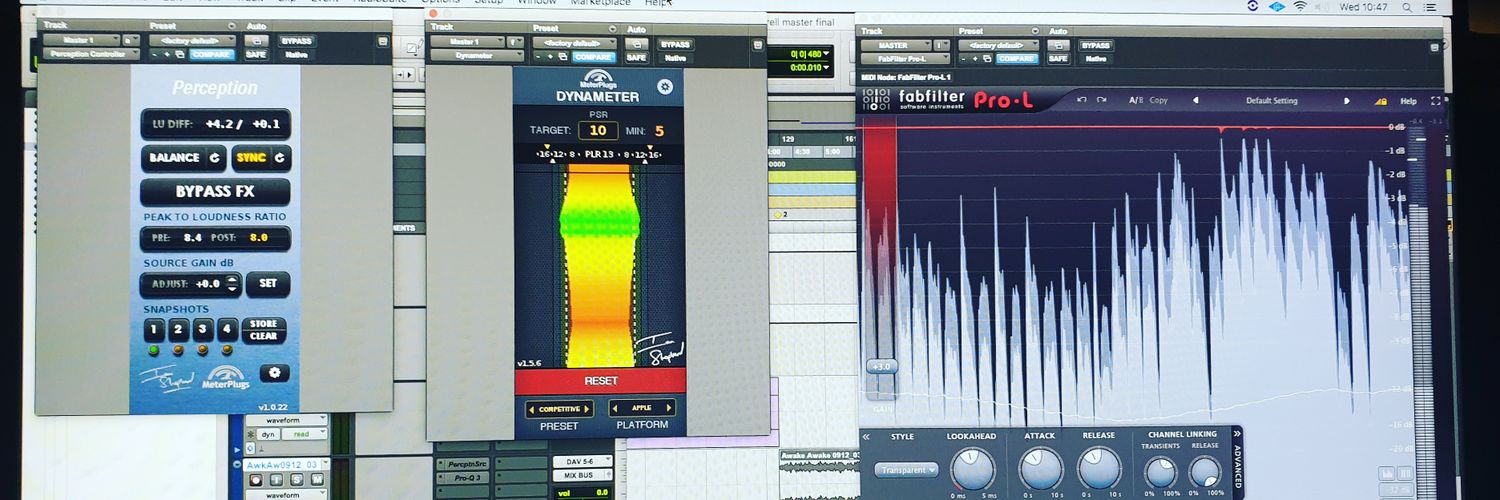Click the Pro-L MIDI learn lock icon
1500x500 pixels.
[x=1381, y=101]
